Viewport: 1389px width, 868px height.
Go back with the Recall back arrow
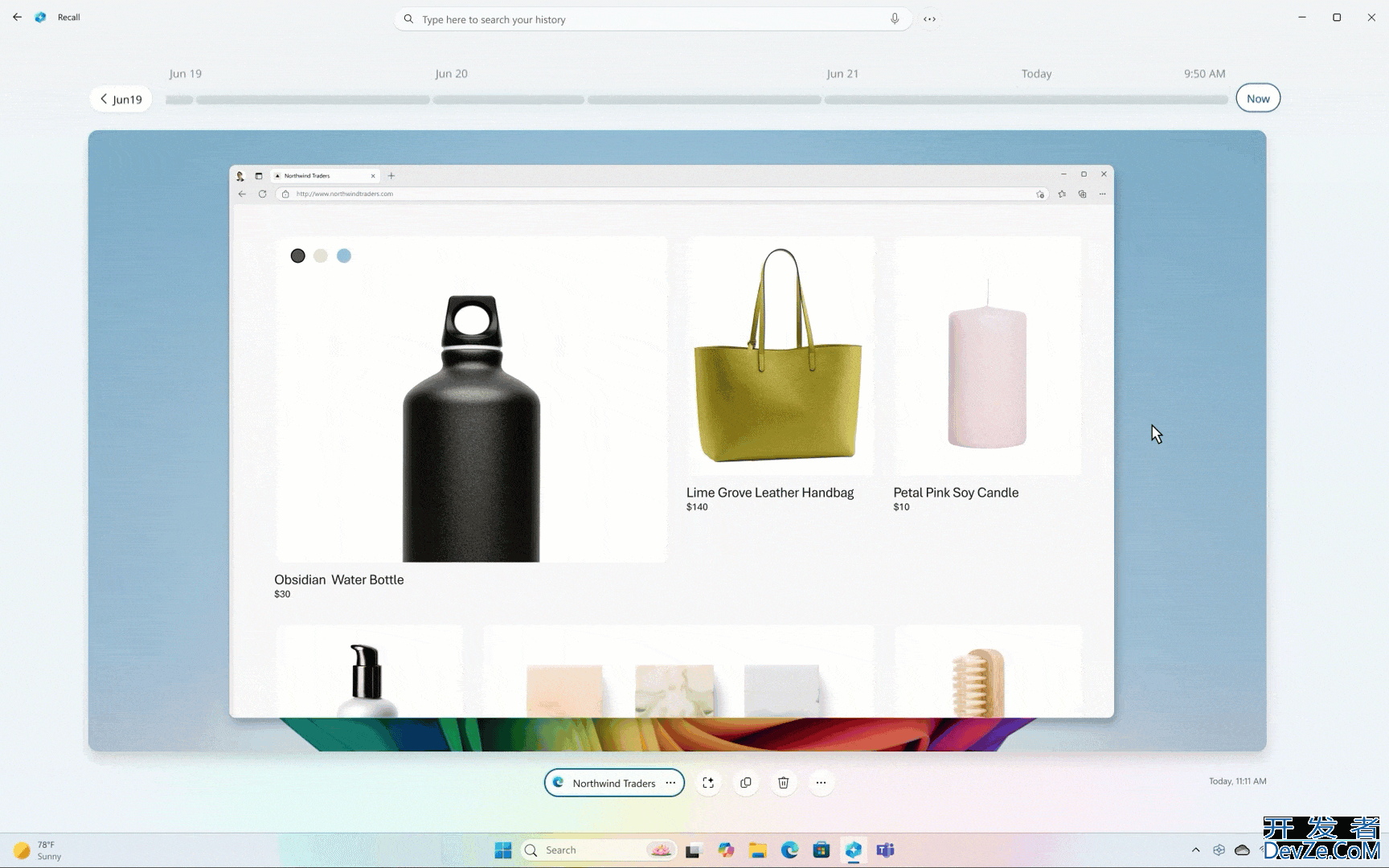(x=17, y=17)
